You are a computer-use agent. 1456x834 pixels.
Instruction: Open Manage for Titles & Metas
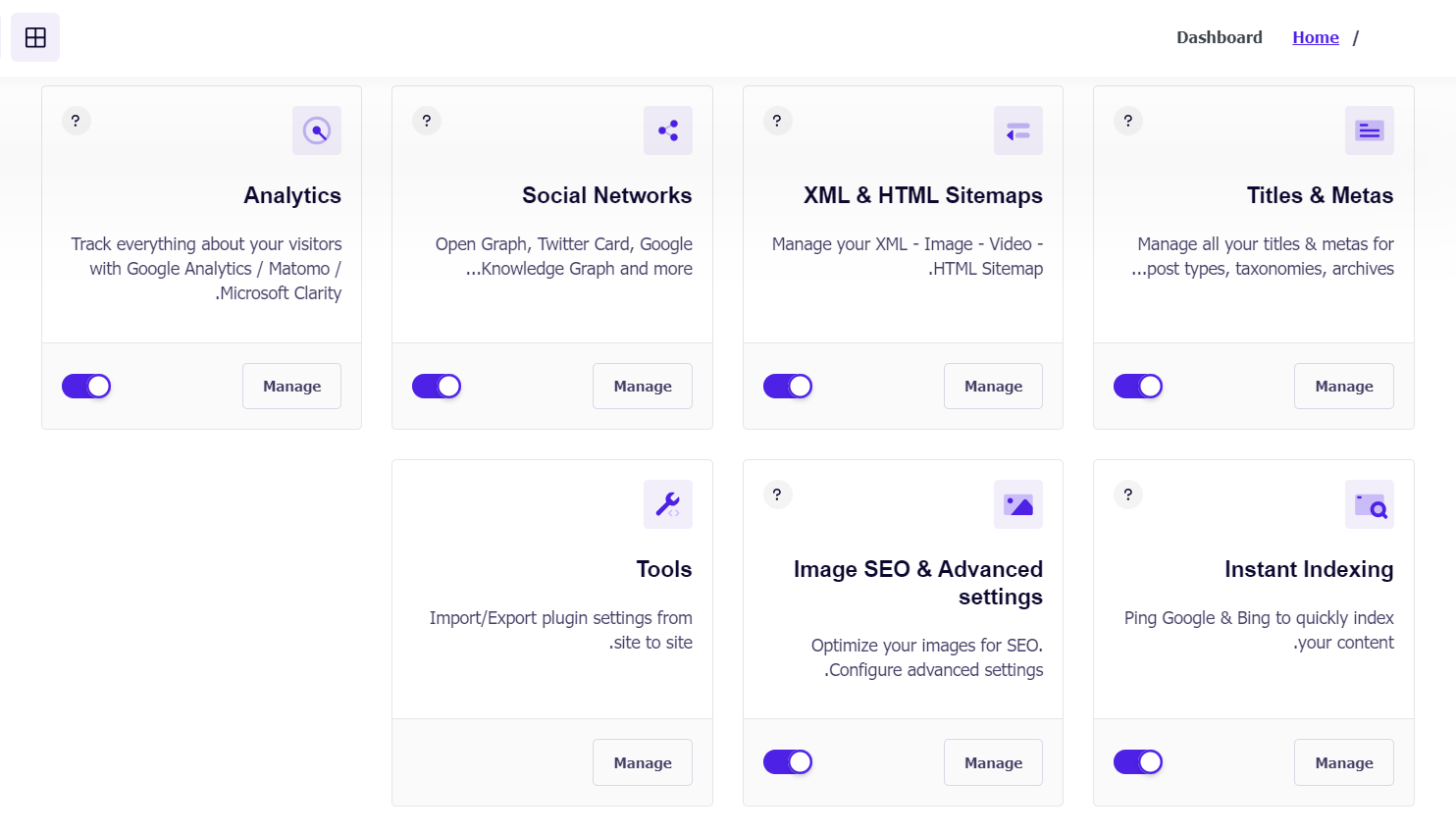pyautogui.click(x=1344, y=387)
